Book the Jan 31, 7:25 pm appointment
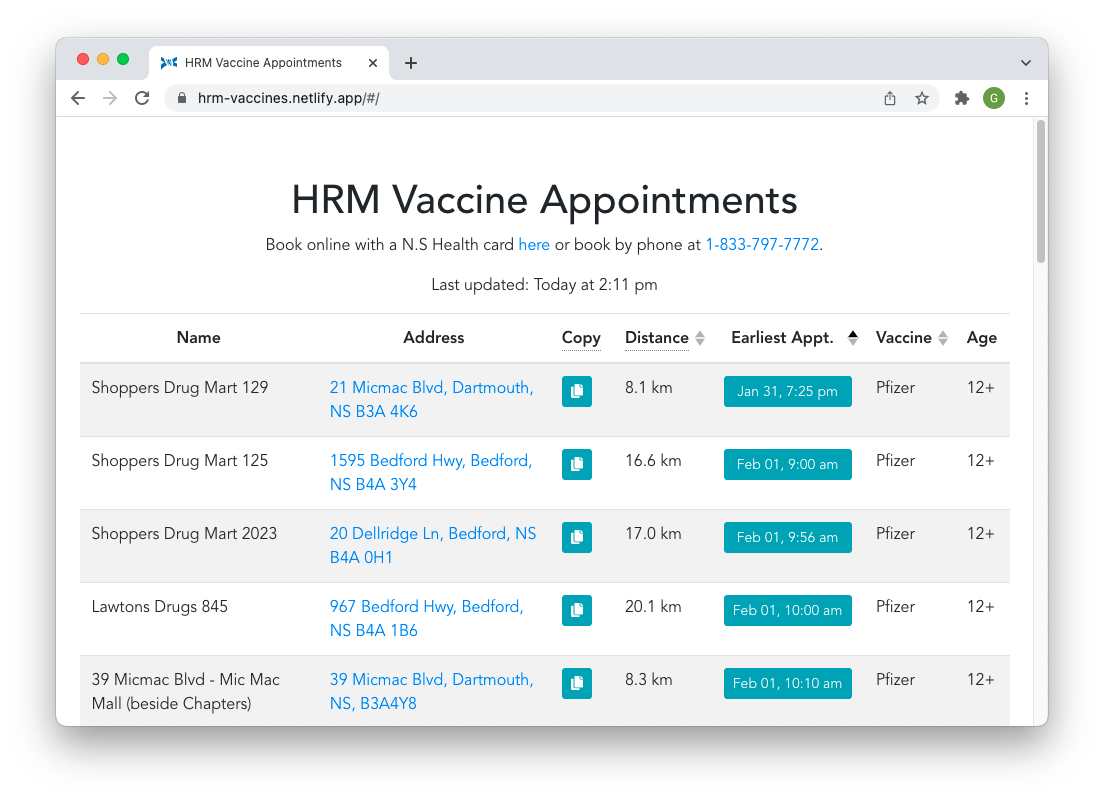This screenshot has height=800, width=1104. tap(787, 392)
